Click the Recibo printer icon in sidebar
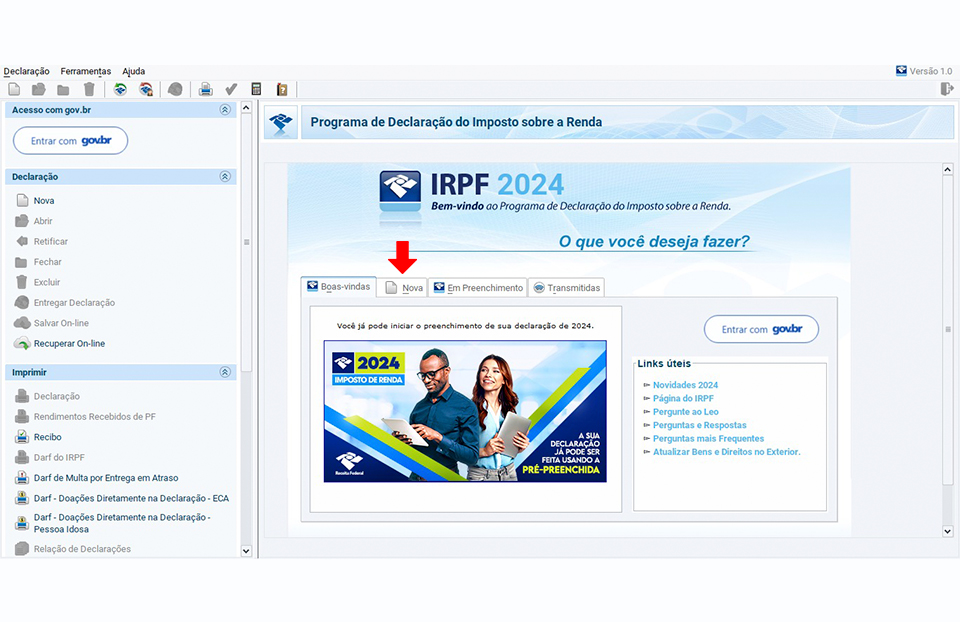The height and width of the screenshot is (622, 960). coord(22,437)
